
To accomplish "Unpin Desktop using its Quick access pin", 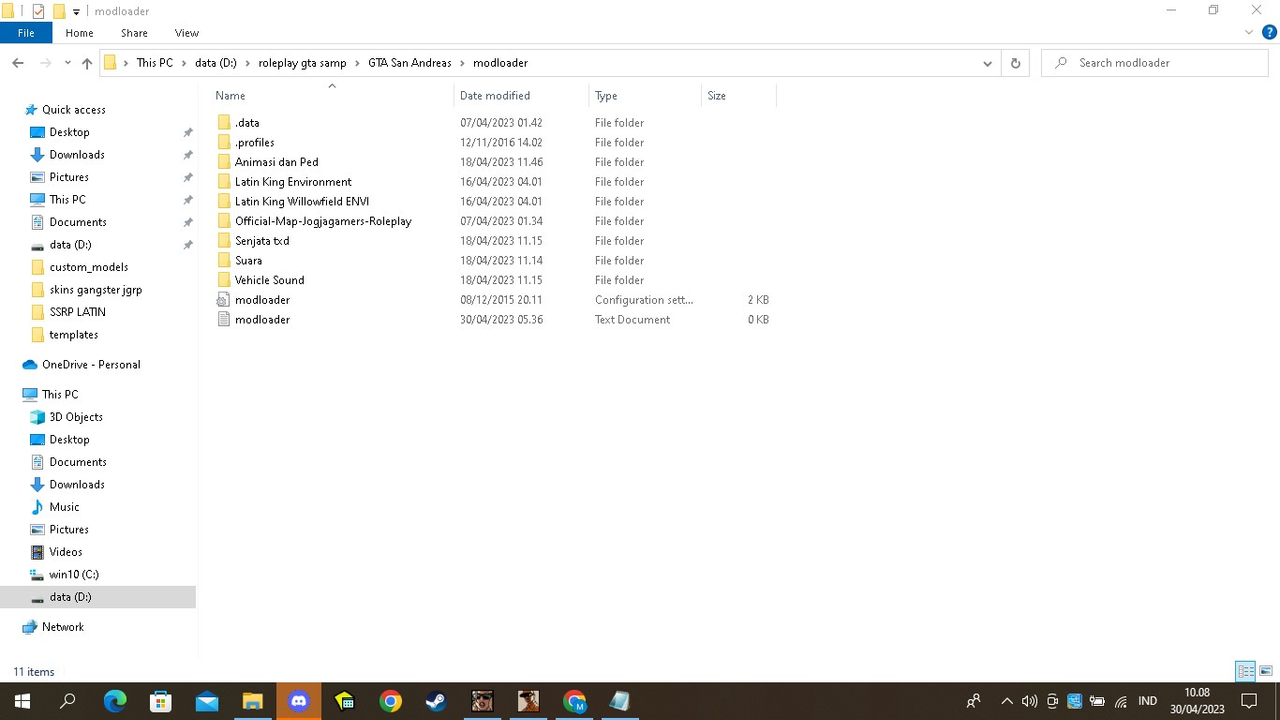I will pos(188,132).
